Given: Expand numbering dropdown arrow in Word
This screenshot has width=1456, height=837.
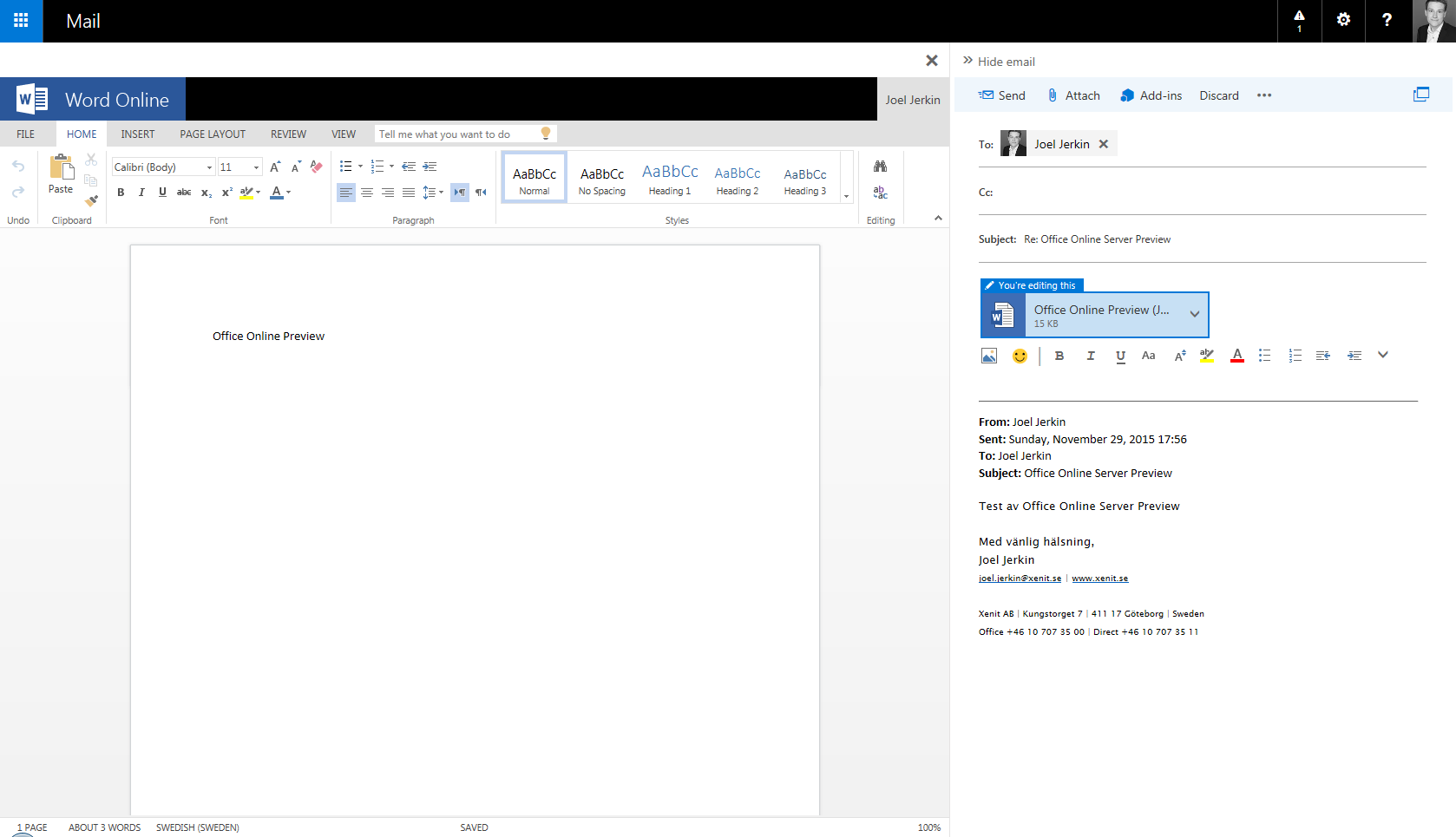Looking at the screenshot, I should coord(391,167).
